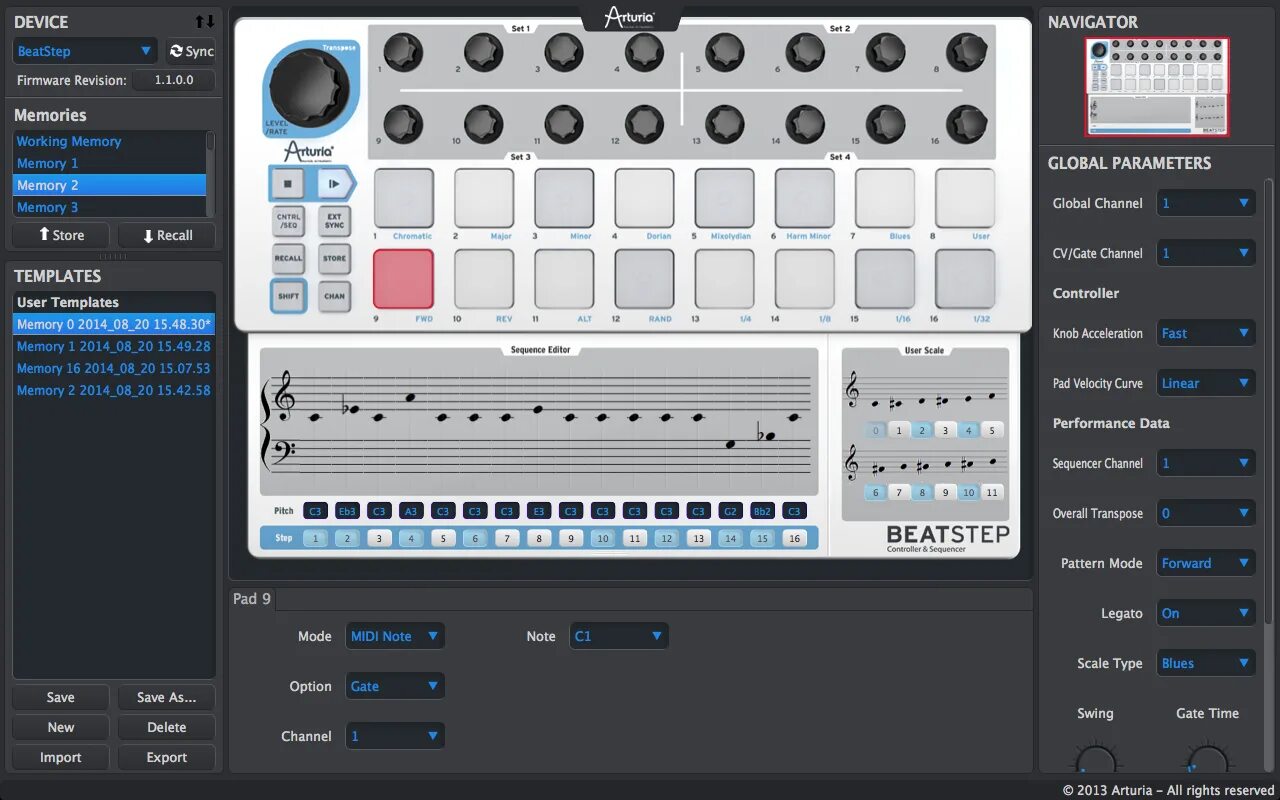Toggle user scale note 0
The image size is (1280, 800).
pyautogui.click(x=876, y=430)
